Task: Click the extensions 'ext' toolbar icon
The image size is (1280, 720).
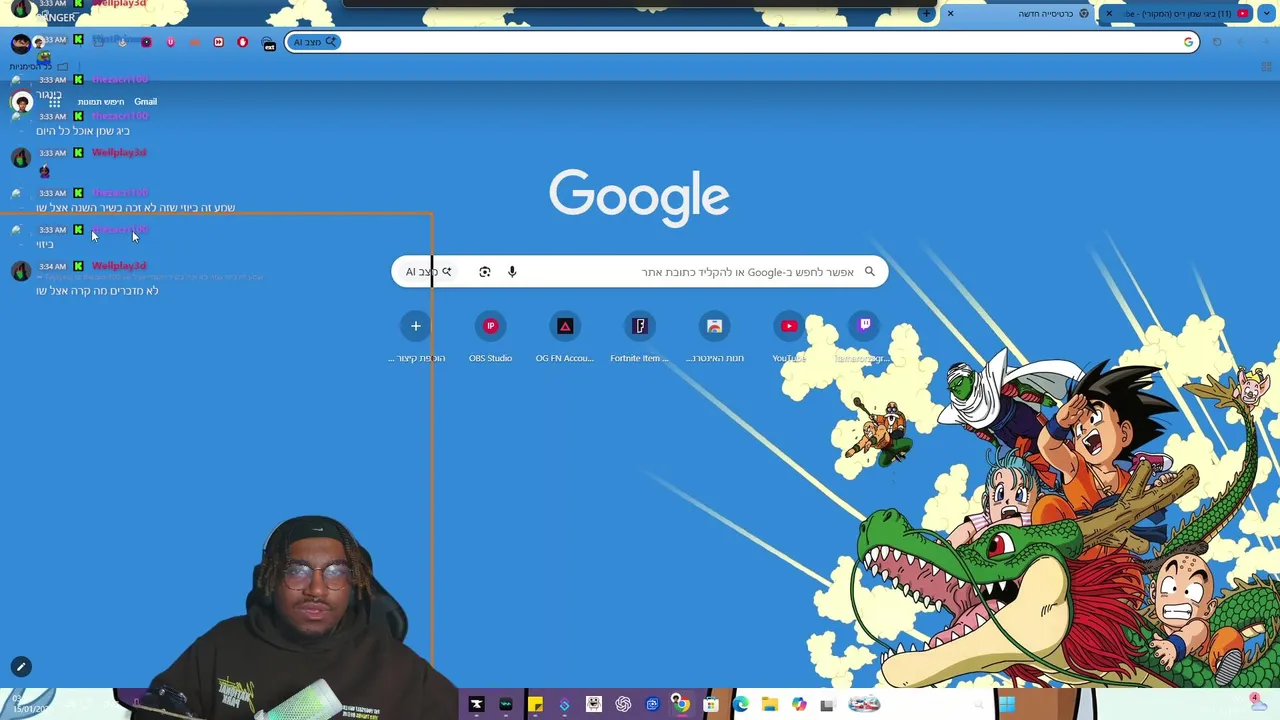Action: 268,43
